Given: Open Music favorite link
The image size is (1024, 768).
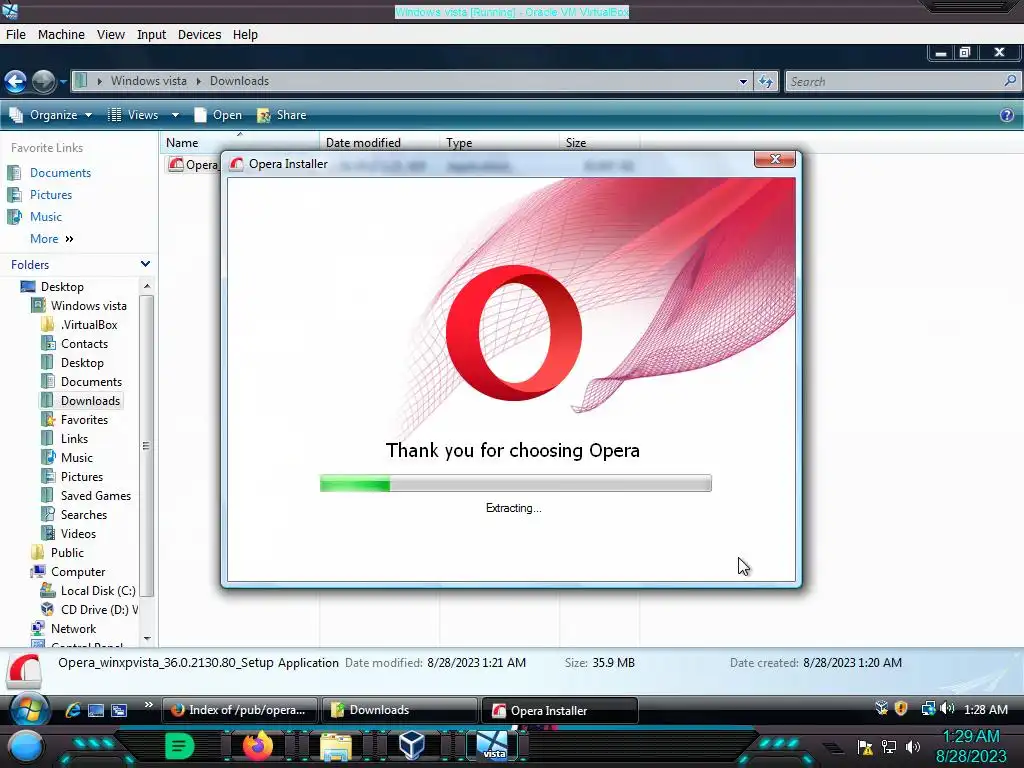Looking at the screenshot, I should [x=46, y=217].
